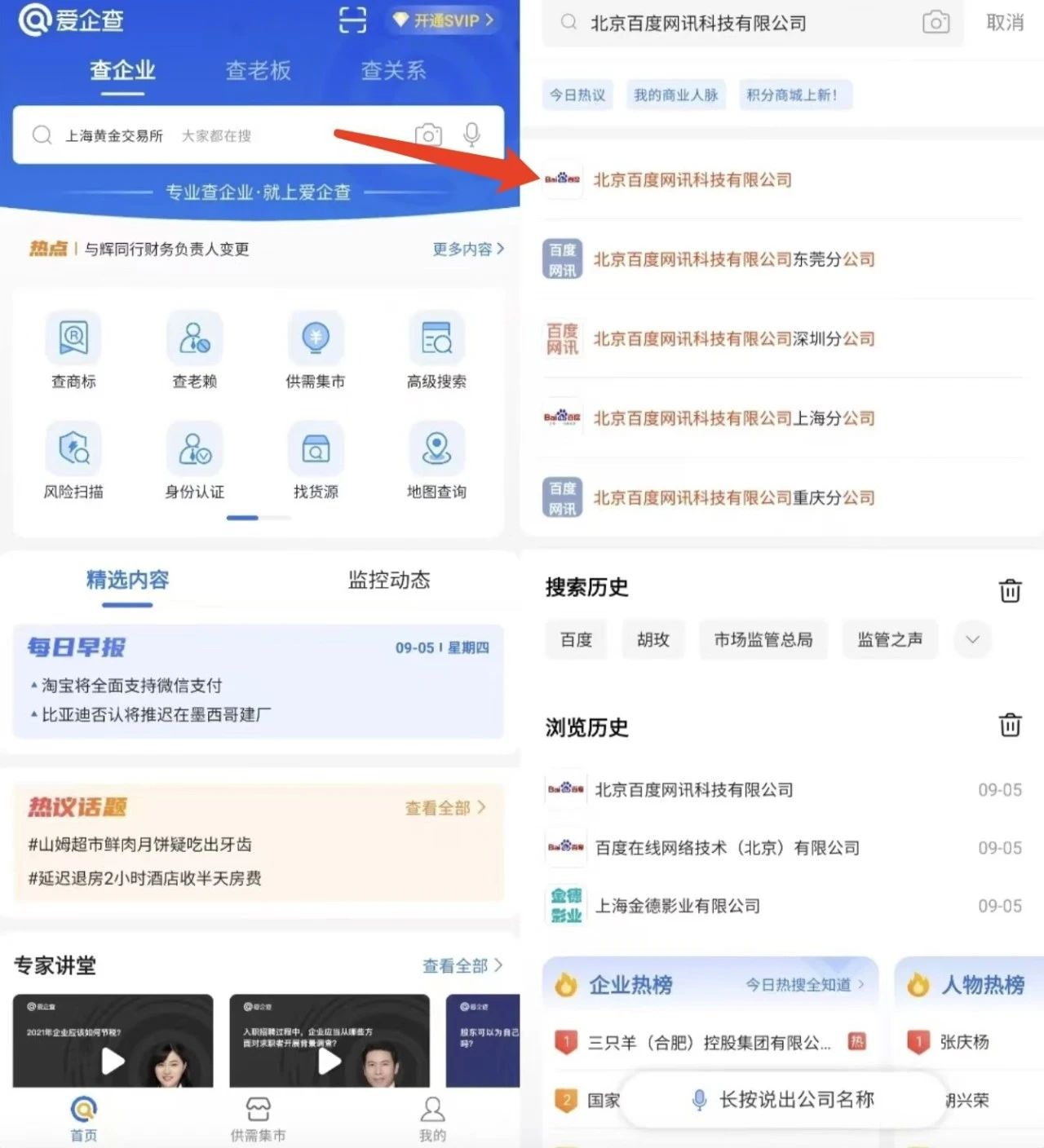Switch to the 查老板 tab

(258, 71)
